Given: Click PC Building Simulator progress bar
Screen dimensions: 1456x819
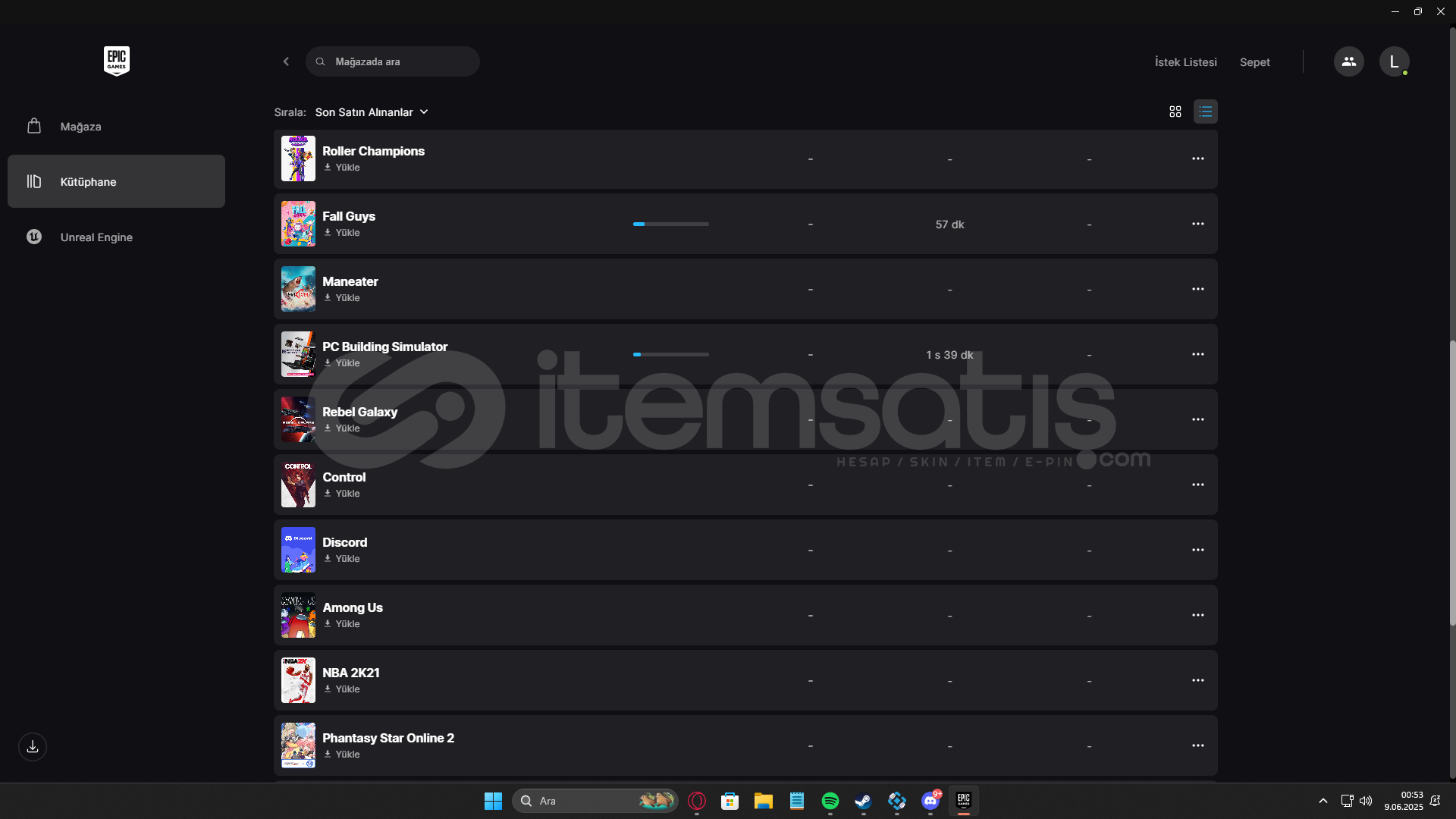Looking at the screenshot, I should pos(671,355).
